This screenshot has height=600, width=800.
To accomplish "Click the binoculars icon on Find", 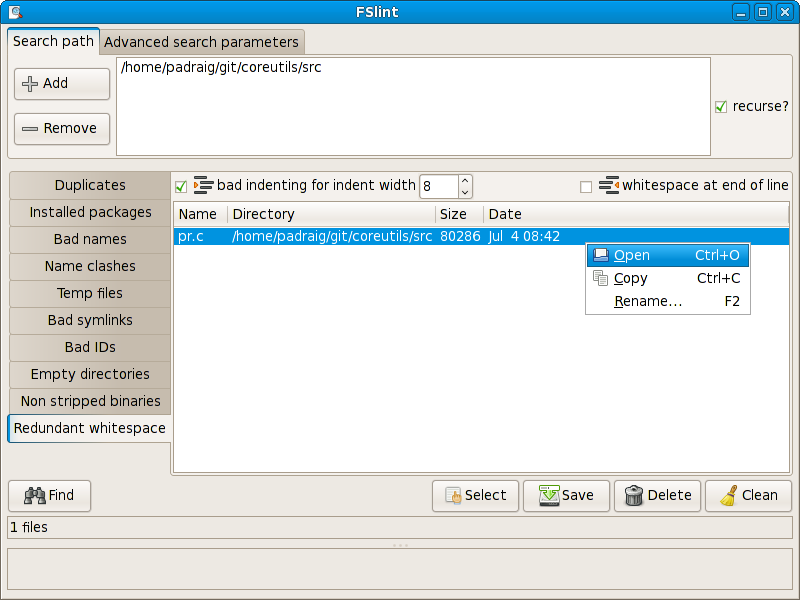I will (35, 495).
